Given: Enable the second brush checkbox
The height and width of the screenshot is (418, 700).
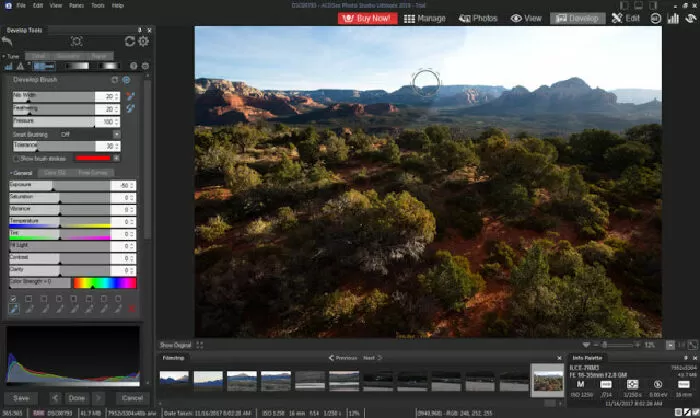Looking at the screenshot, I should pos(29,298).
